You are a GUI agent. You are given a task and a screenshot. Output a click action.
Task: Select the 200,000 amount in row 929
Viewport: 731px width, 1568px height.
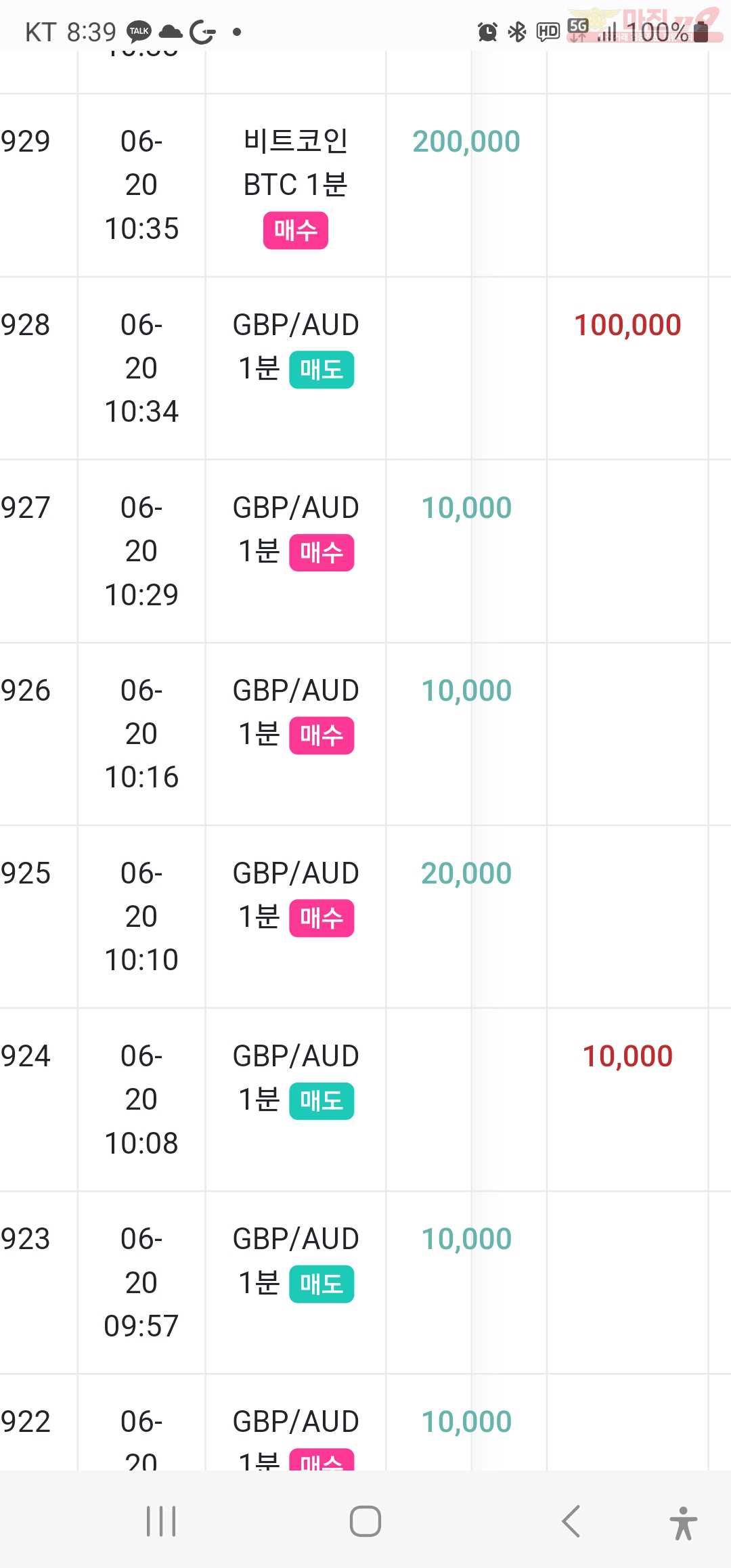coord(466,141)
